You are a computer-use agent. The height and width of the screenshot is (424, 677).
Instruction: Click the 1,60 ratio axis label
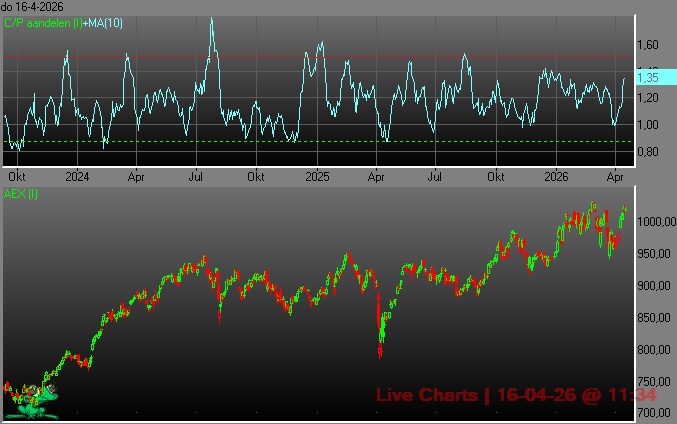click(648, 45)
